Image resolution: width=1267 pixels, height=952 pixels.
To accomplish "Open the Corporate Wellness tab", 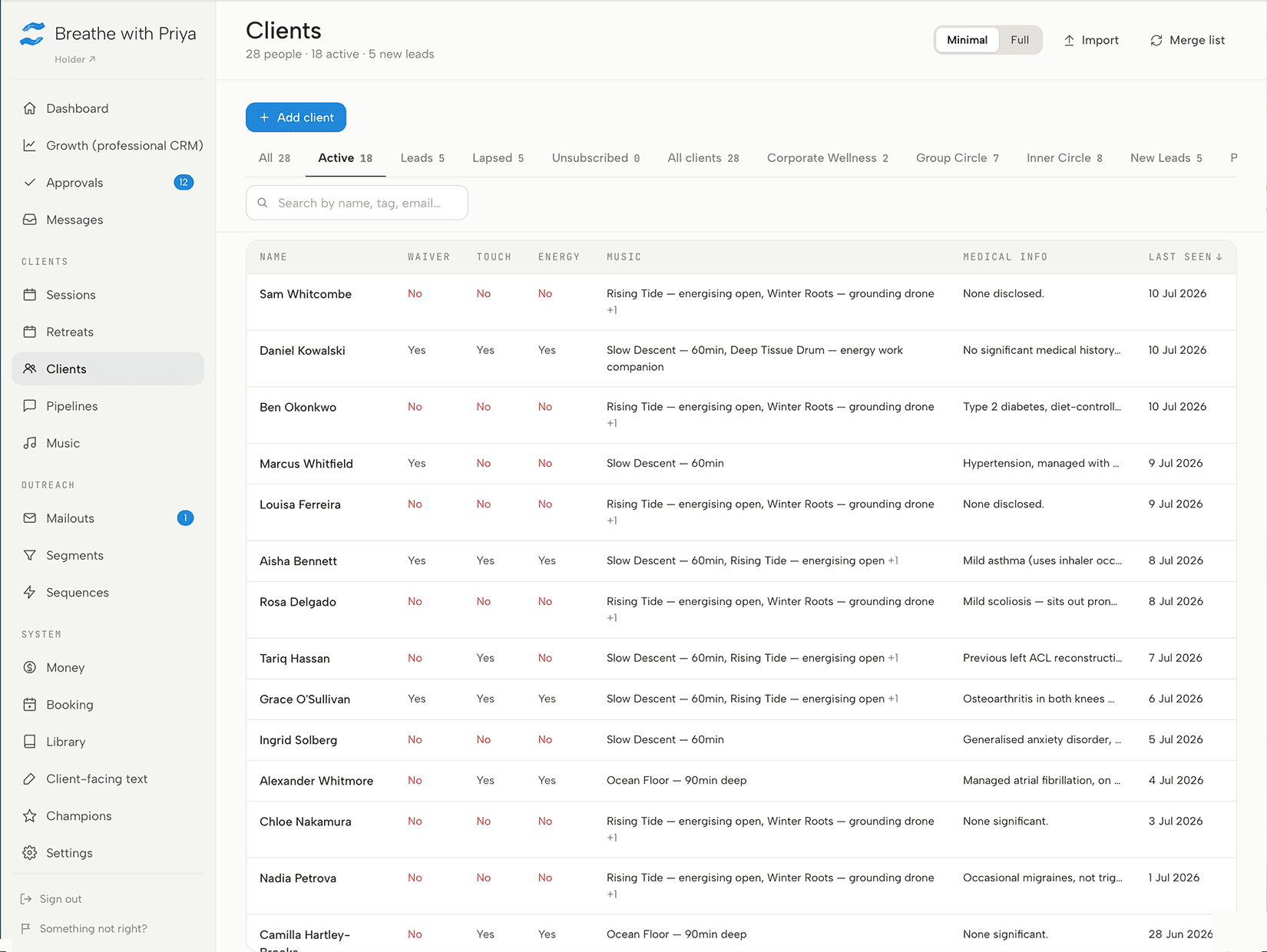I will pyautogui.click(x=827, y=158).
